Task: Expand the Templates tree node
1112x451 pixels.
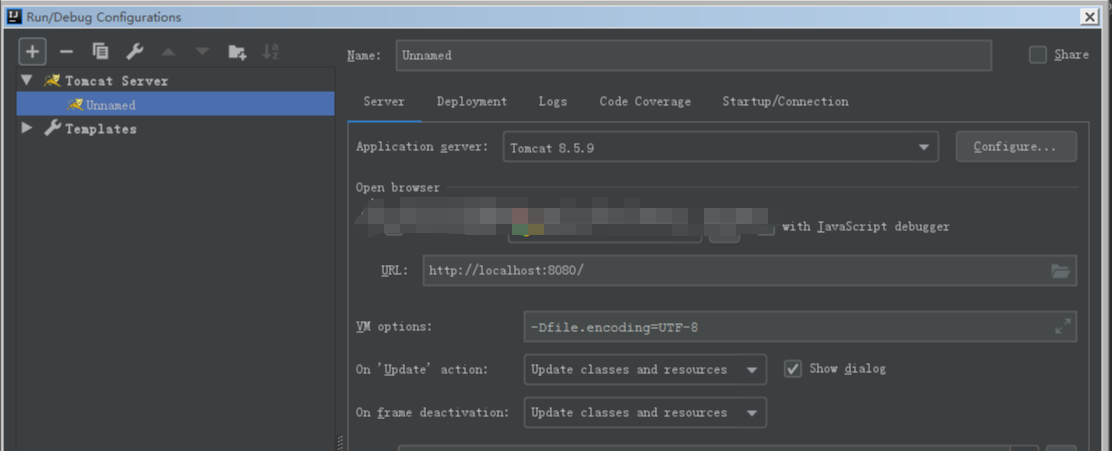Action: click(28, 128)
